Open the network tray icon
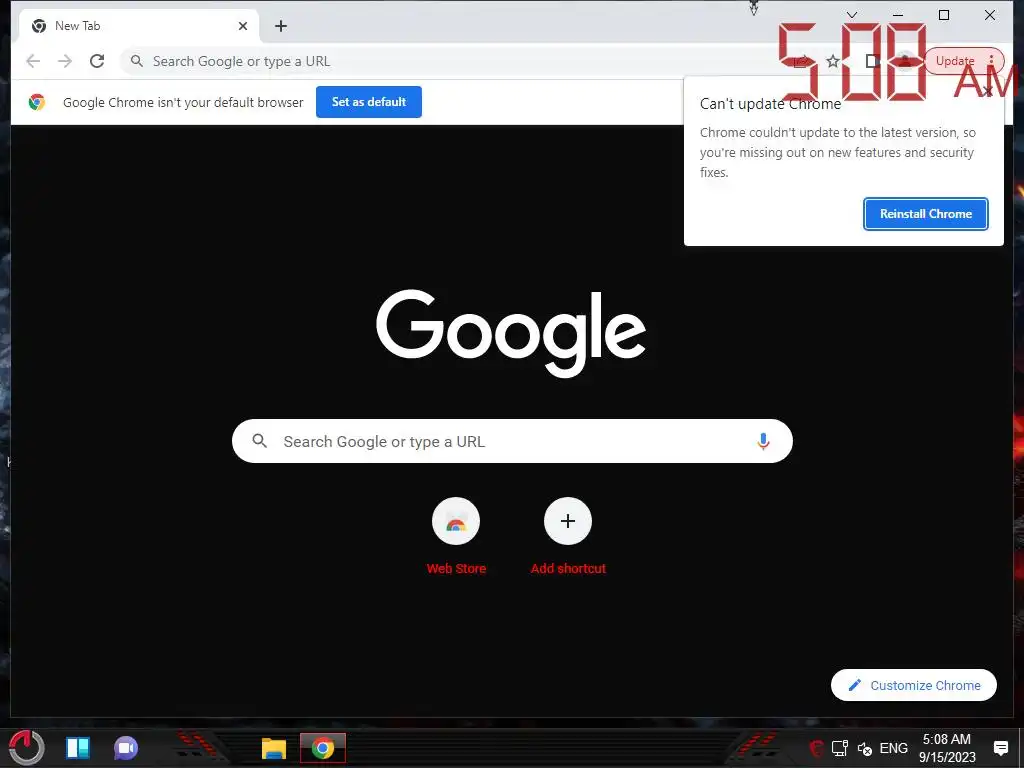 840,748
